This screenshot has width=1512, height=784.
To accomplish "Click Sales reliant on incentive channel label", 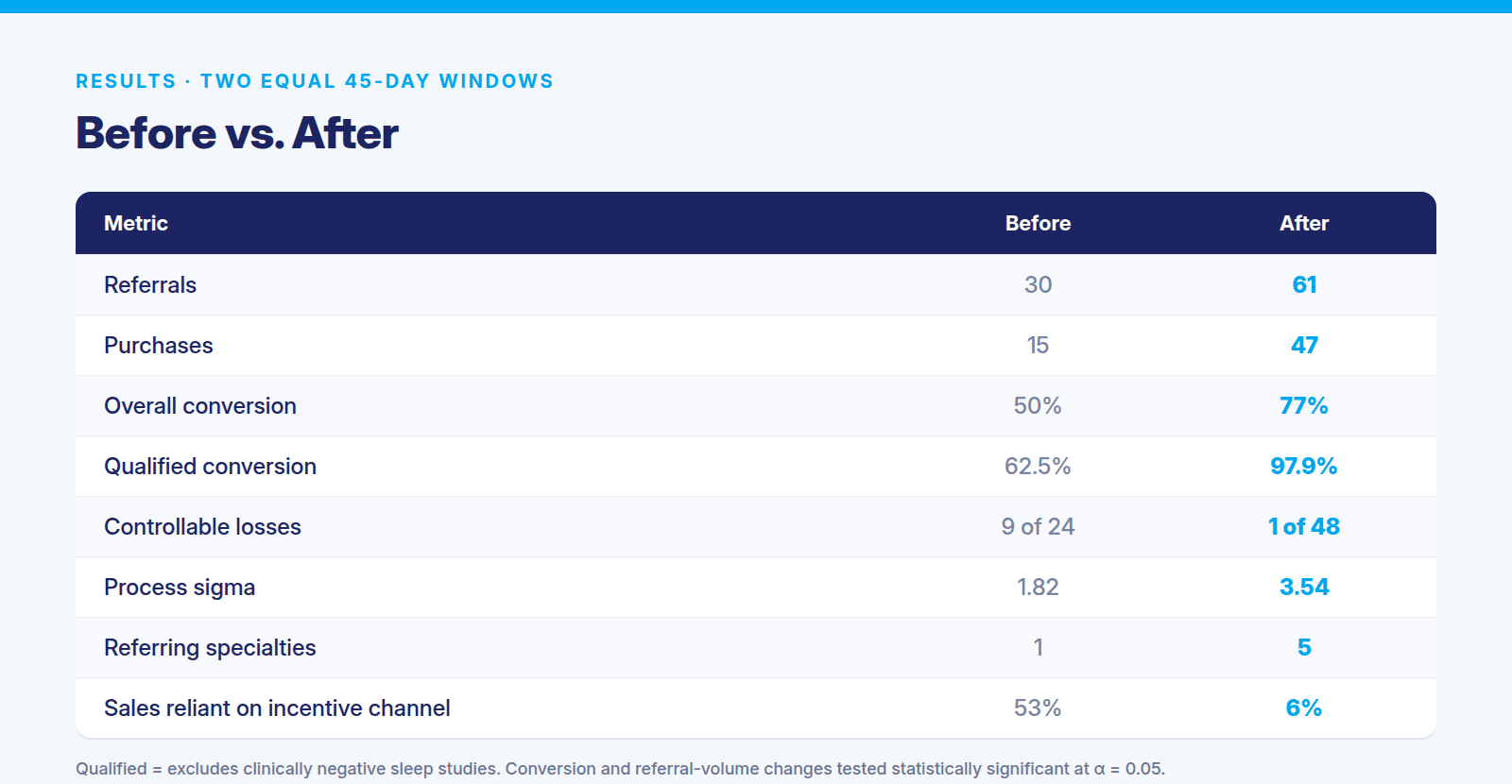I will coord(277,707).
